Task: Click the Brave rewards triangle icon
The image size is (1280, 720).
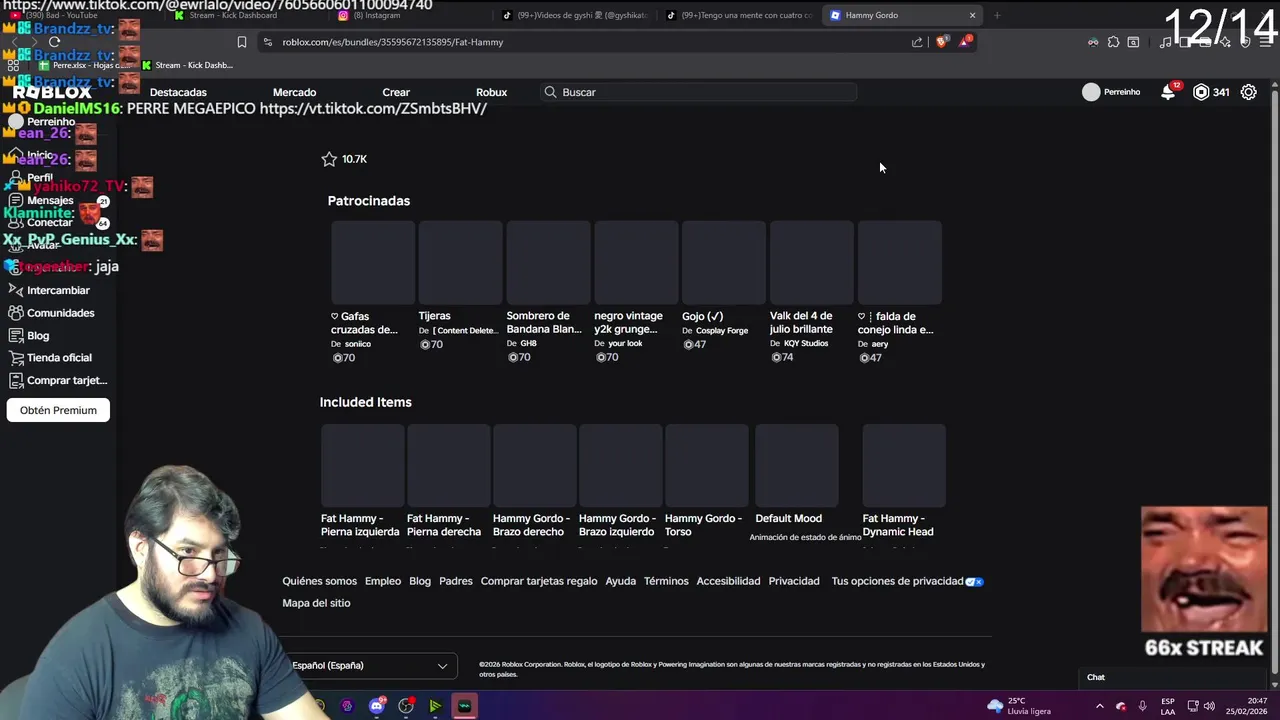Action: (x=965, y=42)
